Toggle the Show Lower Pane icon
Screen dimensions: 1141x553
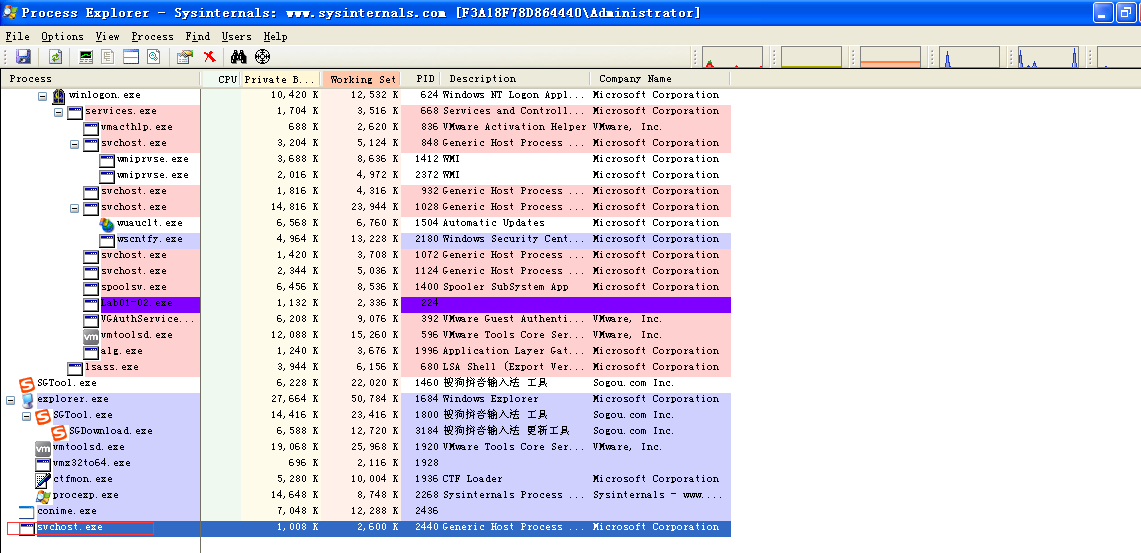tap(131, 57)
